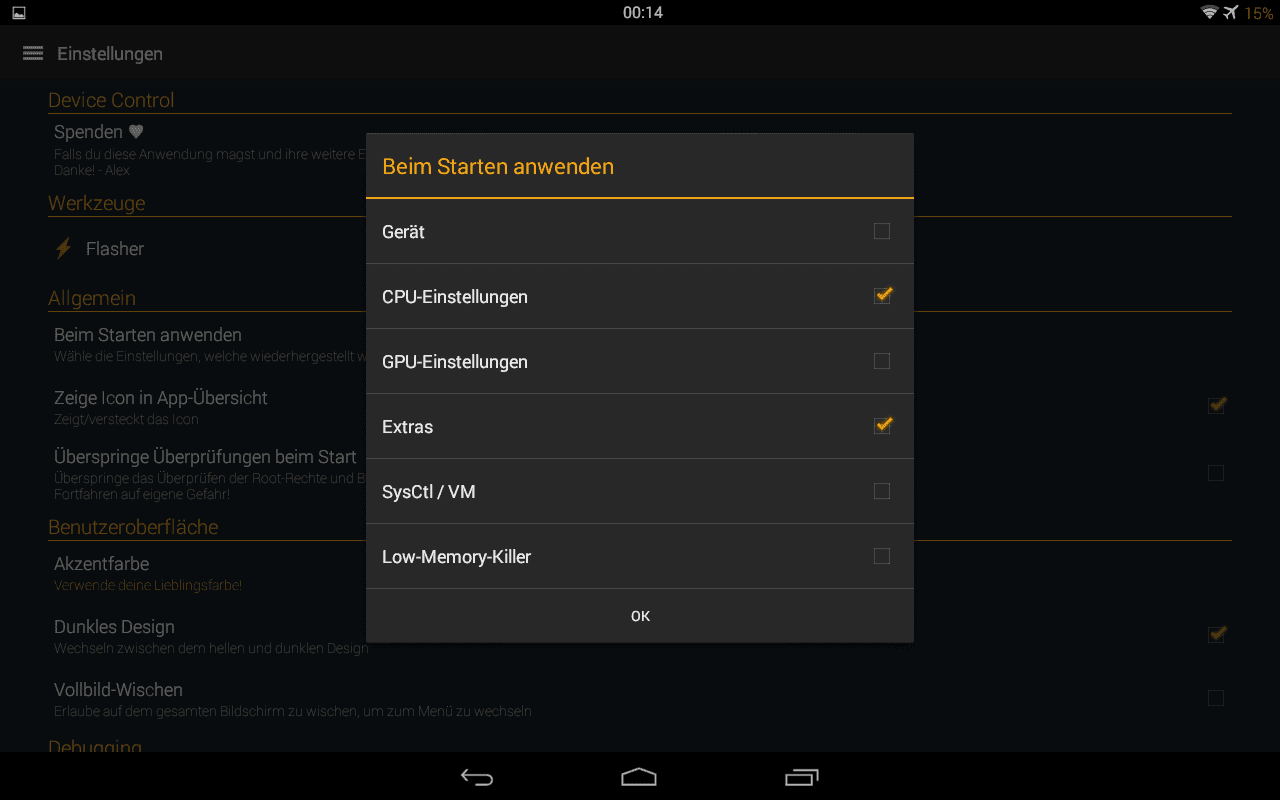Enable the Low-Memory-Killer checkbox
The width and height of the screenshot is (1280, 800).
(x=881, y=556)
